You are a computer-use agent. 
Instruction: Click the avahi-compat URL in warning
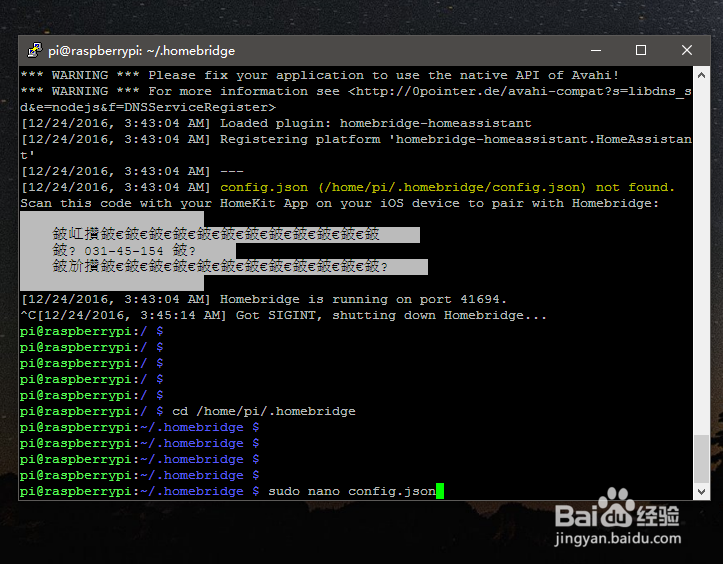[x=356, y=99]
